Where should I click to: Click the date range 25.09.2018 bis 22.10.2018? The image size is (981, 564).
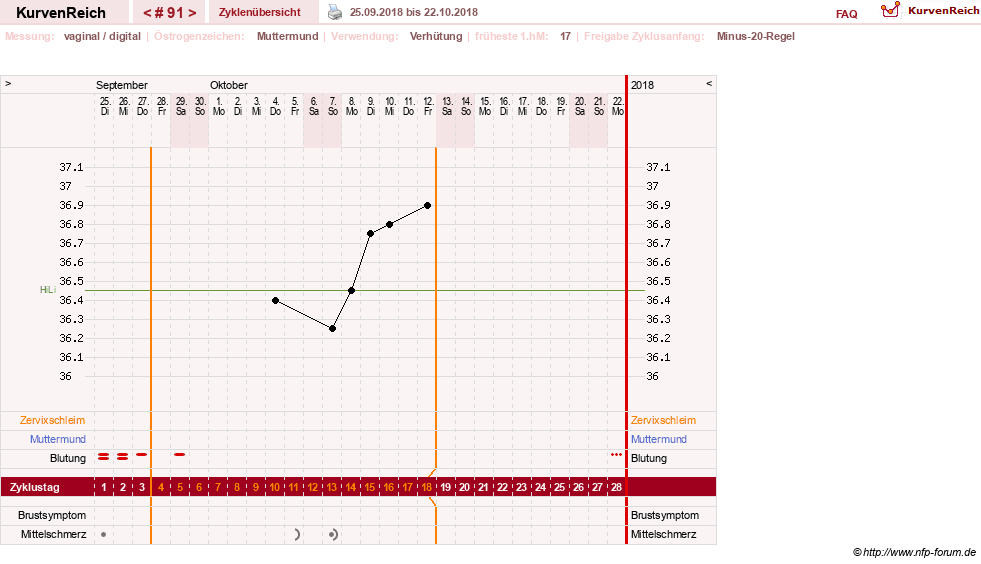click(x=414, y=12)
